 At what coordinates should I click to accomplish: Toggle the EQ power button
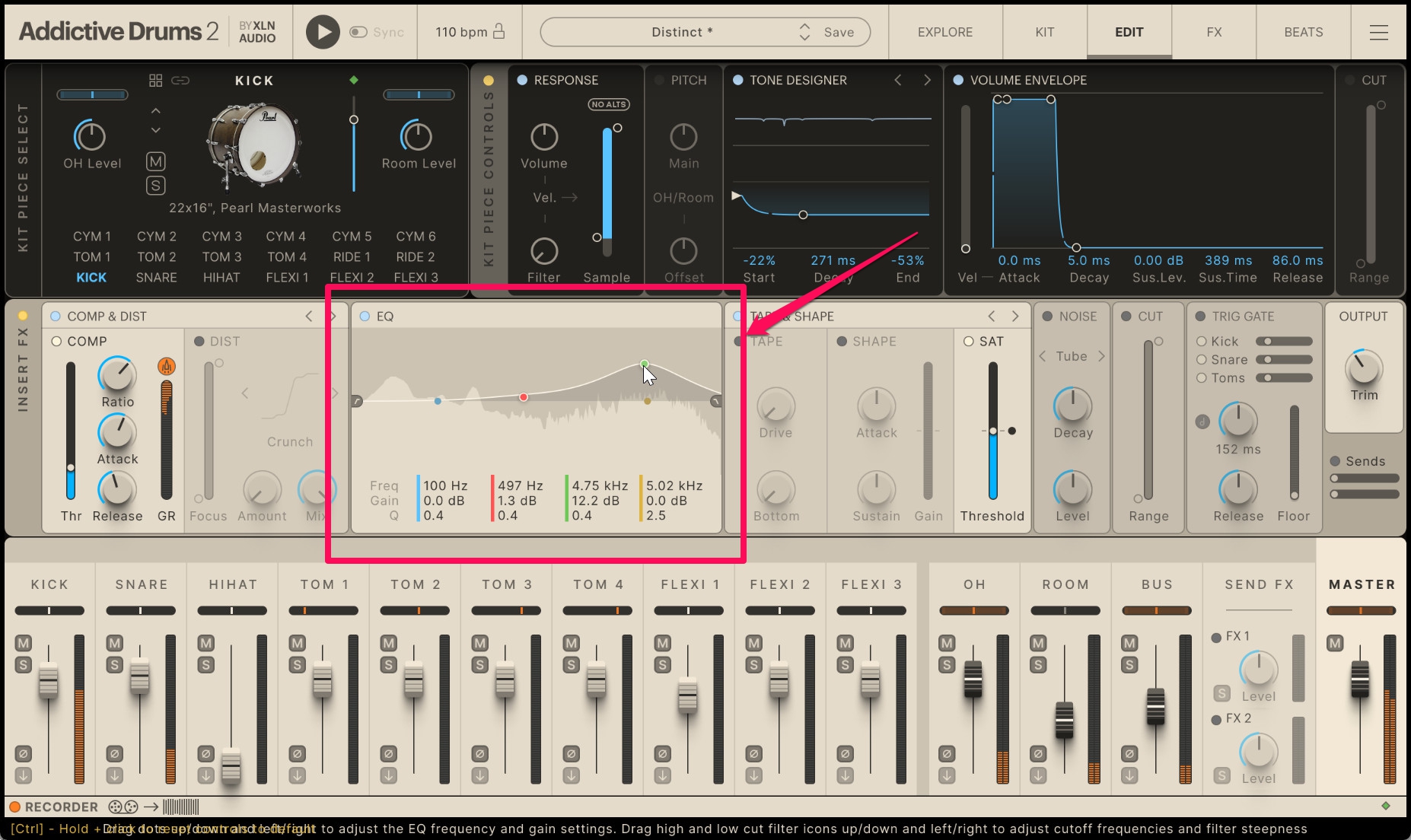(x=365, y=316)
